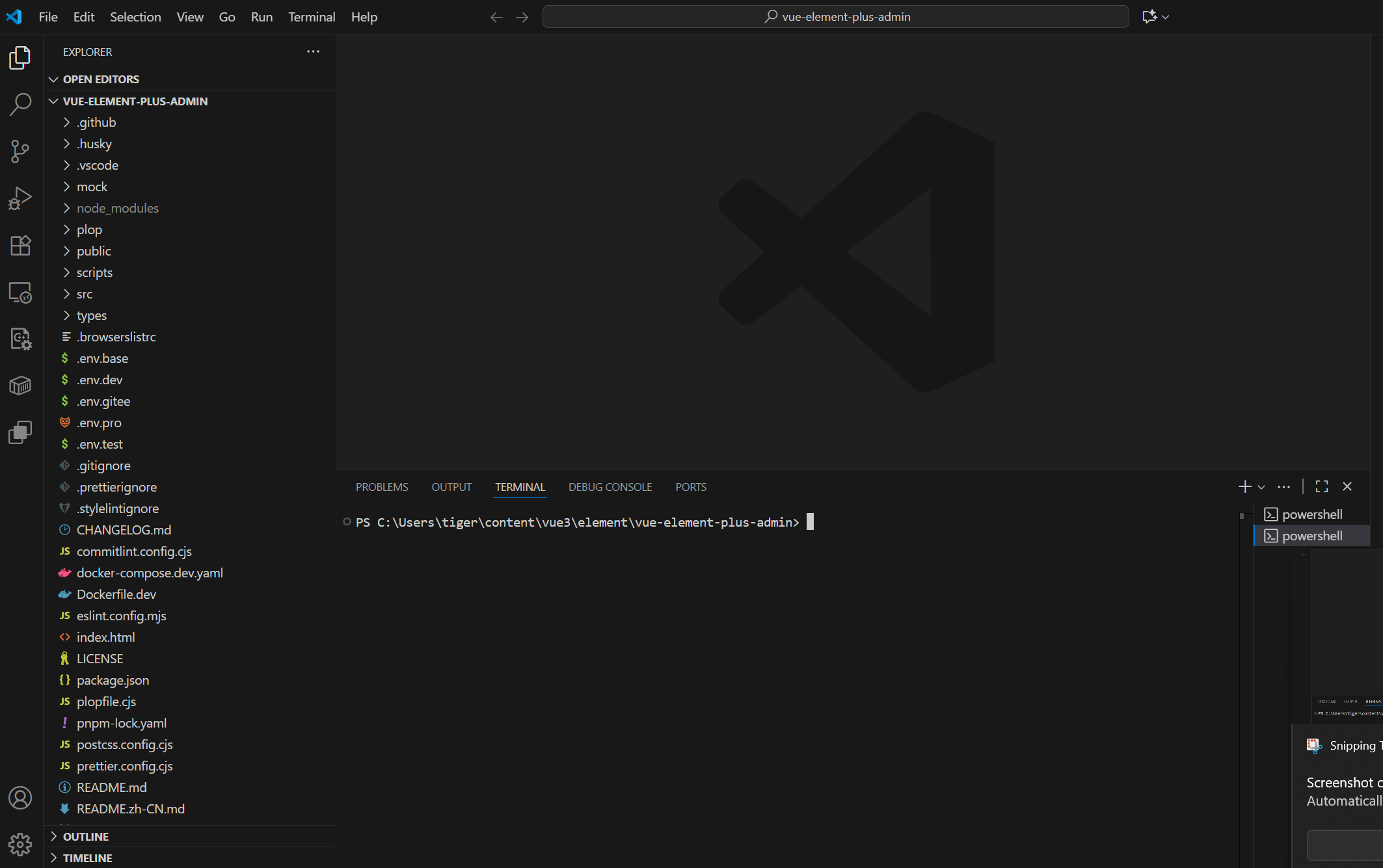Click the VS Code logo icon
This screenshot has width=1383, height=868.
coord(14,17)
